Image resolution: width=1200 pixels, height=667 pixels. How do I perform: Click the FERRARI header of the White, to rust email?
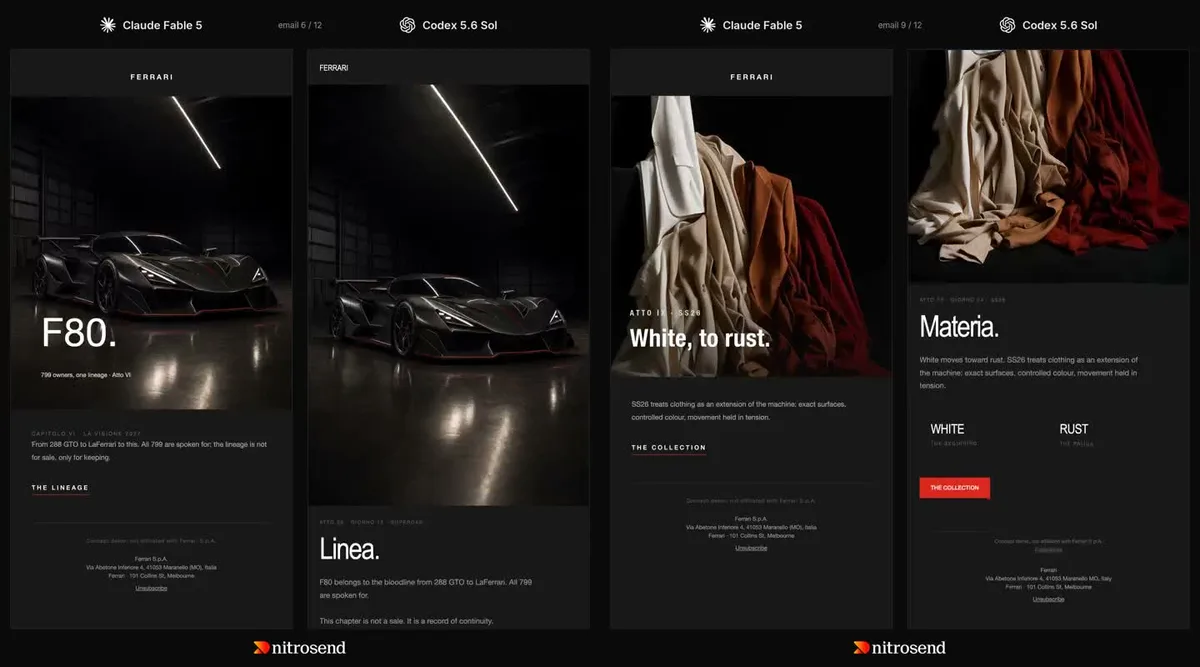751,76
